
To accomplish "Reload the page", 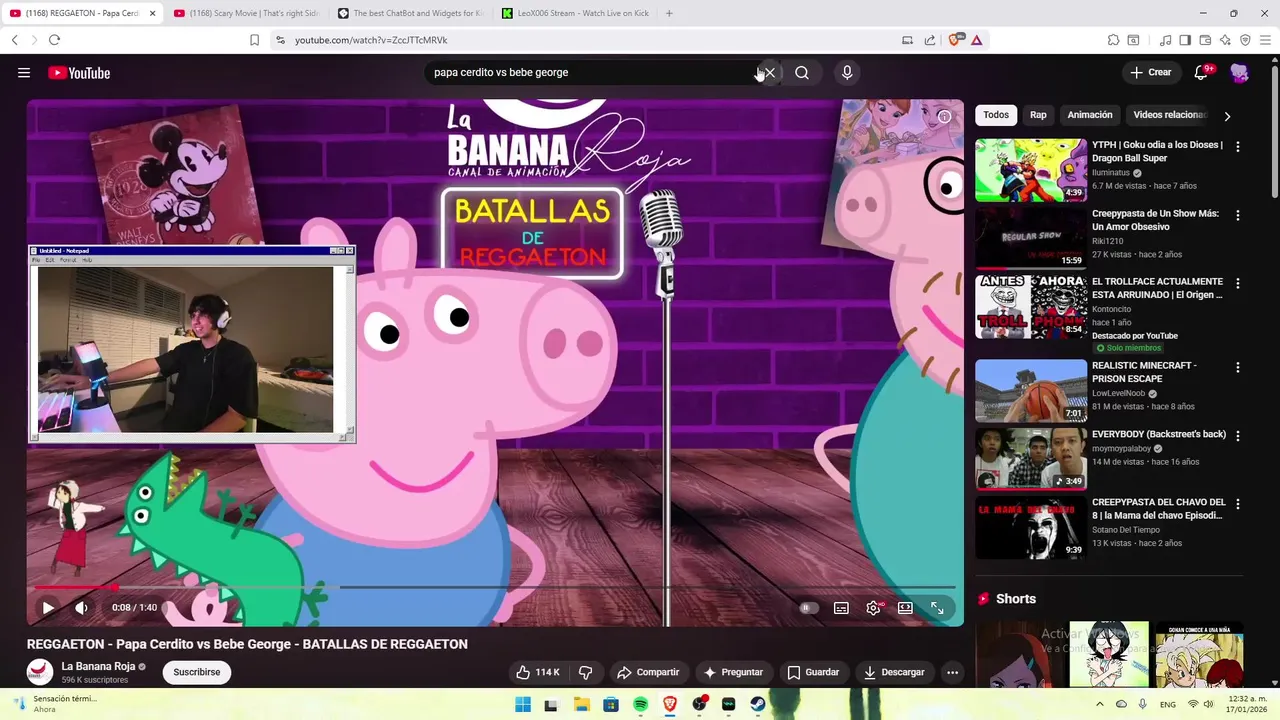I will (54, 40).
